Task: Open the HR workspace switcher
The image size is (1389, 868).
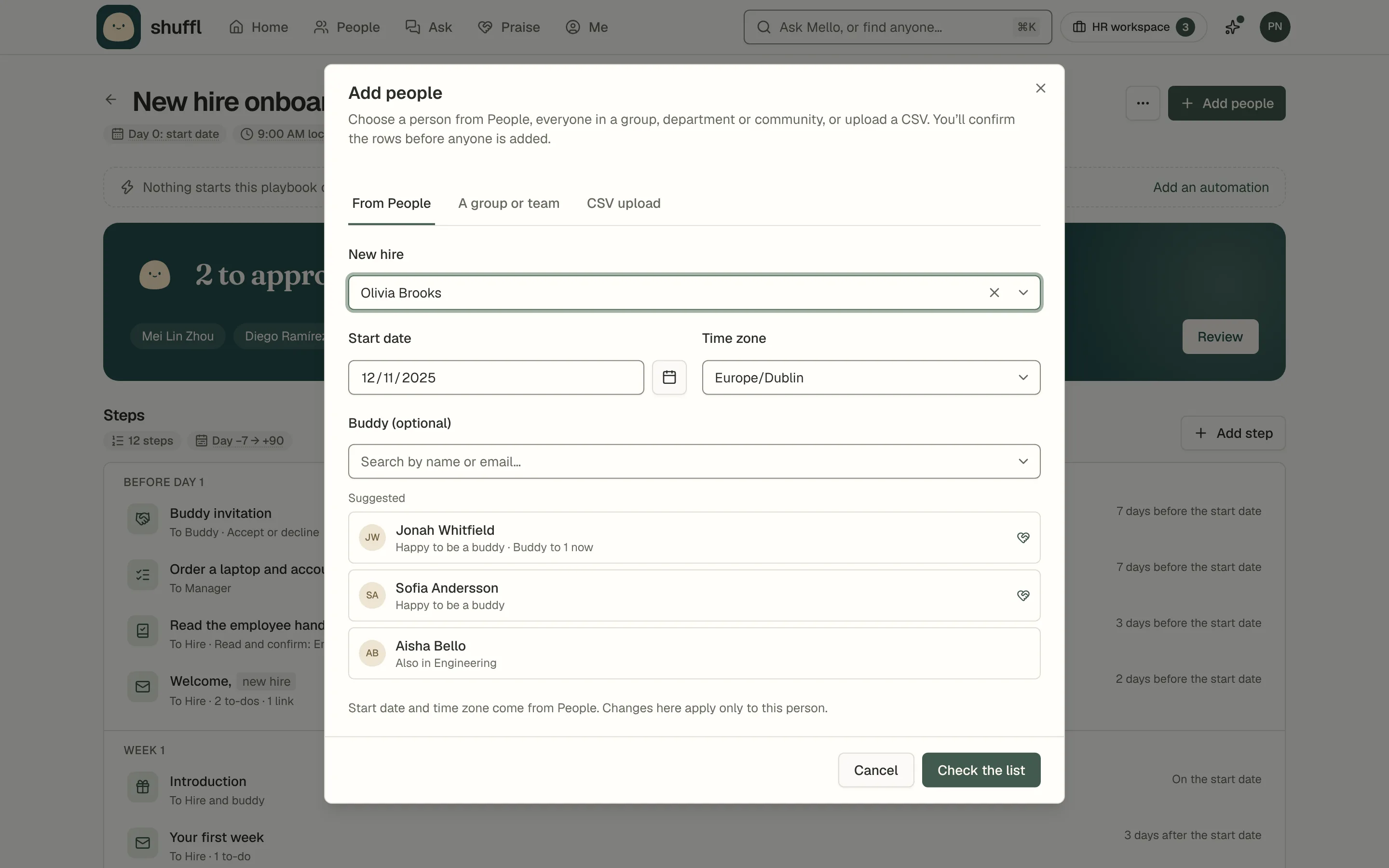Action: click(1133, 27)
